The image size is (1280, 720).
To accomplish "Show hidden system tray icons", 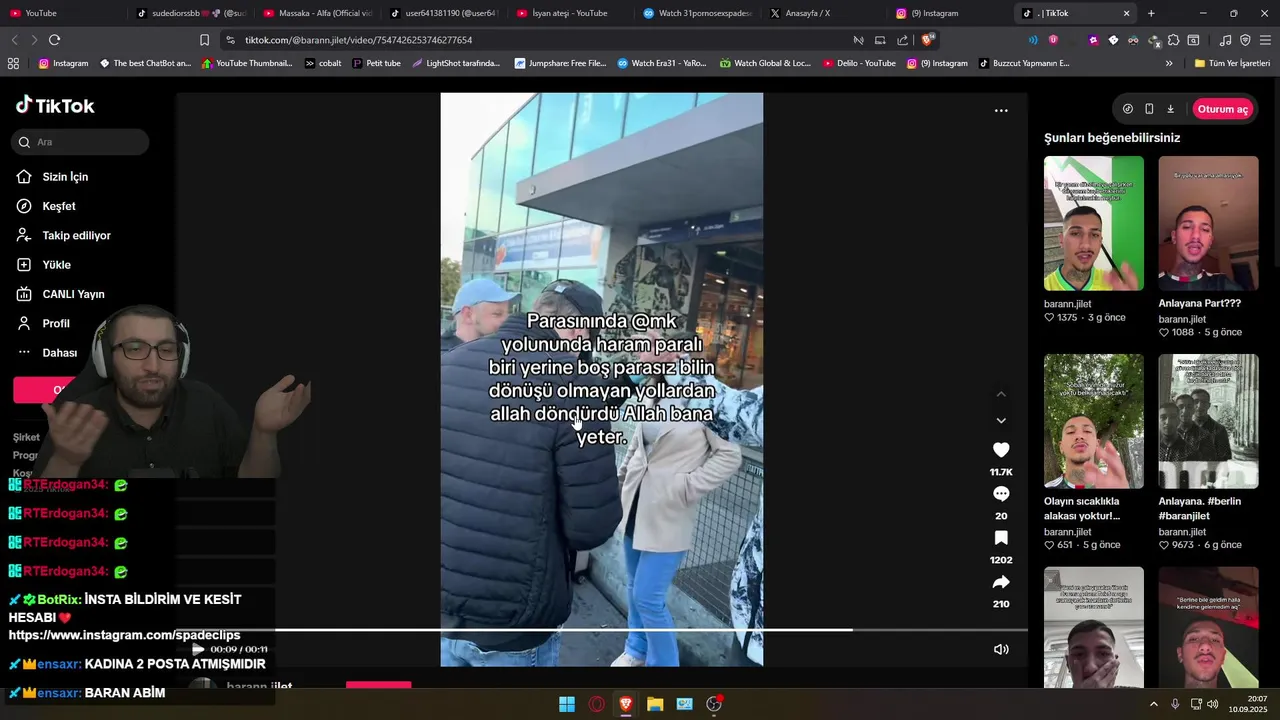I will [1154, 704].
